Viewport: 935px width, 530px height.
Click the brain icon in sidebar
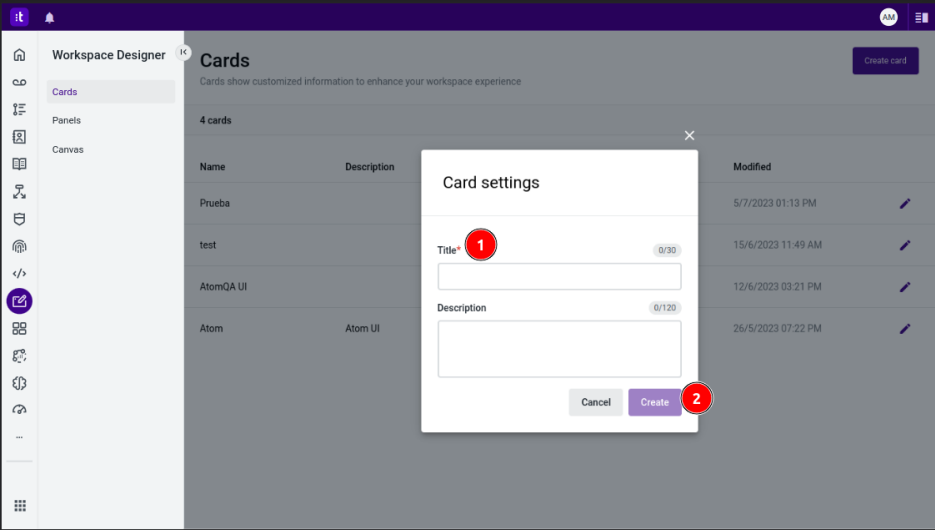(19, 383)
